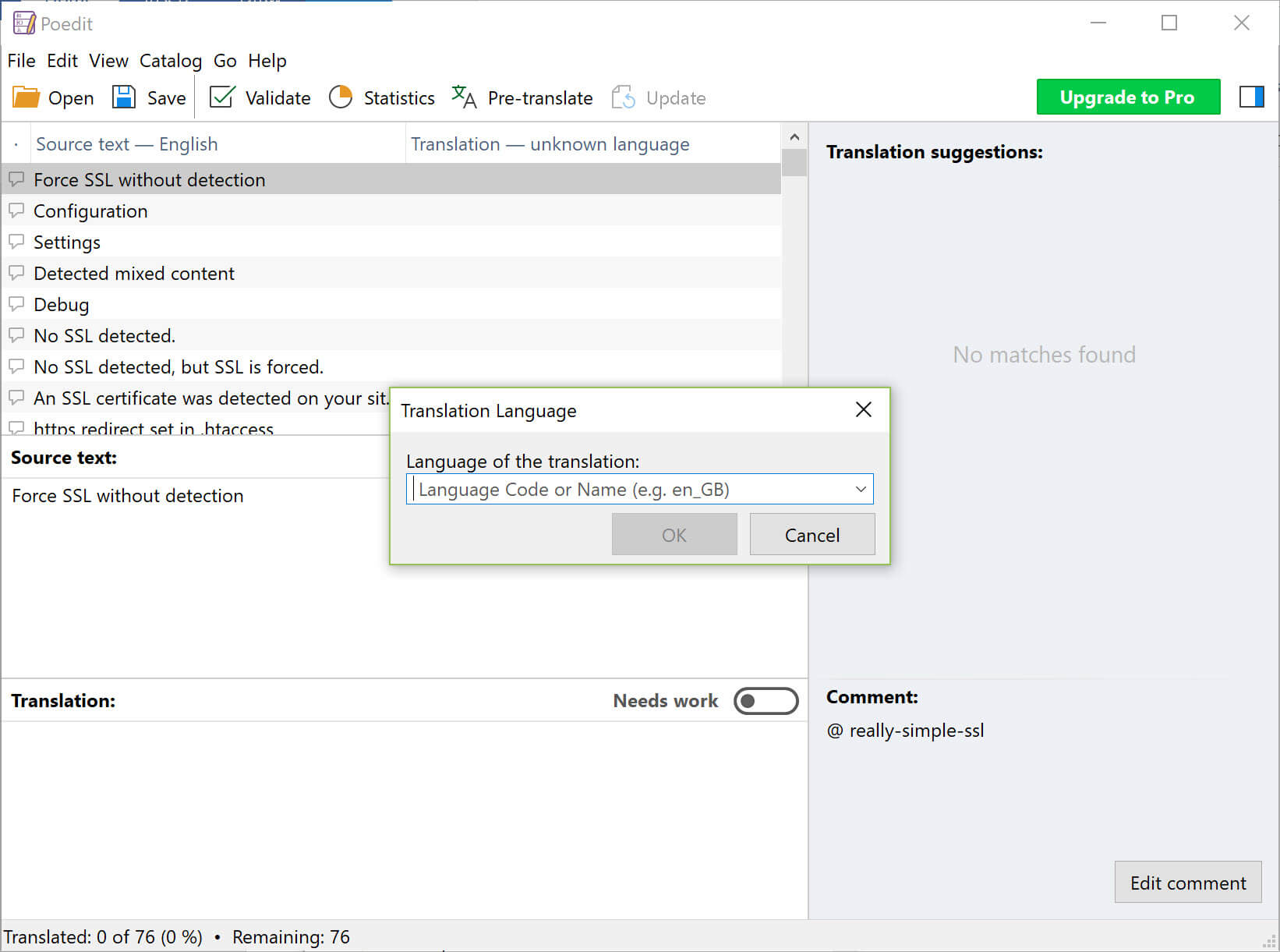The height and width of the screenshot is (952, 1280).
Task: Open the Catalog menu
Action: tap(171, 61)
